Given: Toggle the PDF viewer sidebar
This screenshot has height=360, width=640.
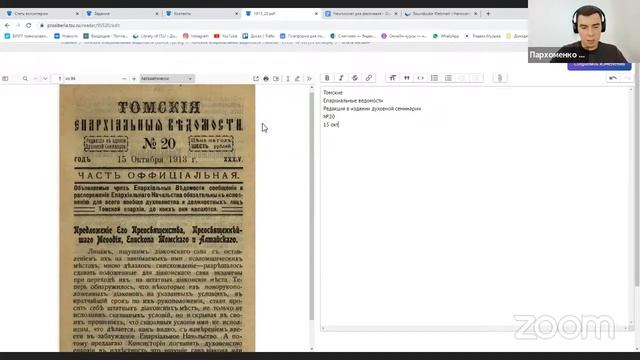Looking at the screenshot, I should (5, 78).
